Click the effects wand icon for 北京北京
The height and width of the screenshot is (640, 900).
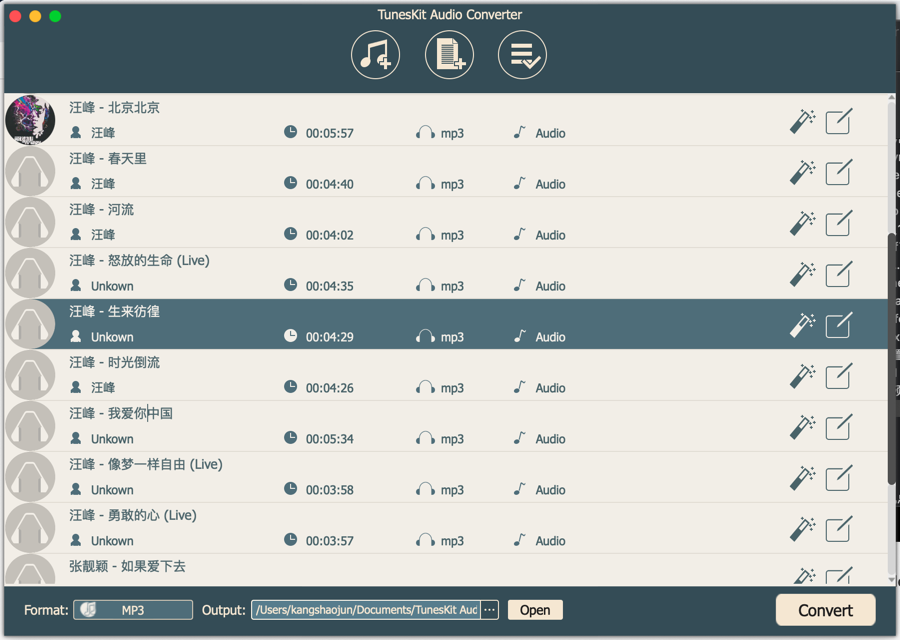[802, 120]
